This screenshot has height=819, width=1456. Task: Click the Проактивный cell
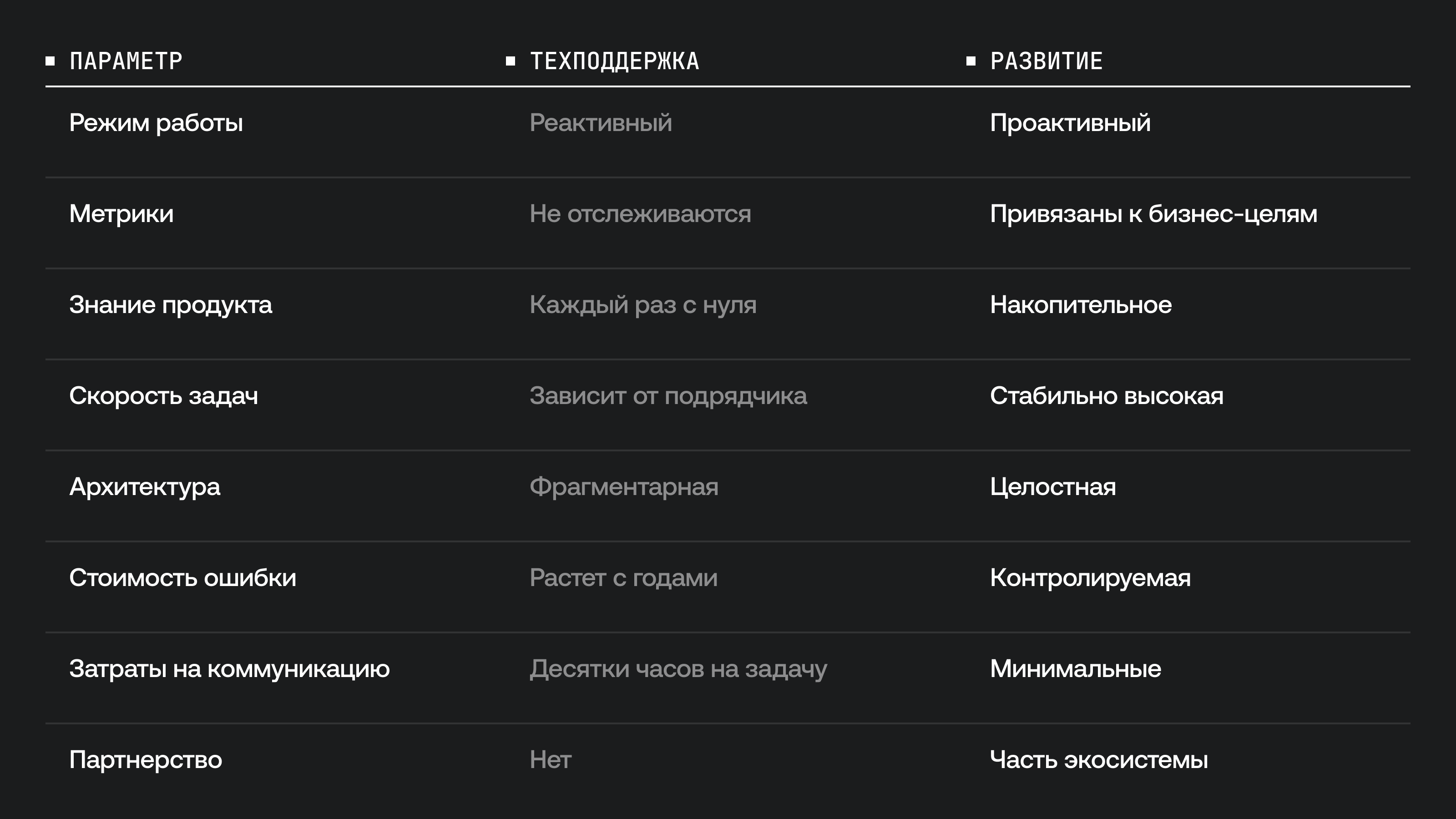pyautogui.click(x=1070, y=123)
